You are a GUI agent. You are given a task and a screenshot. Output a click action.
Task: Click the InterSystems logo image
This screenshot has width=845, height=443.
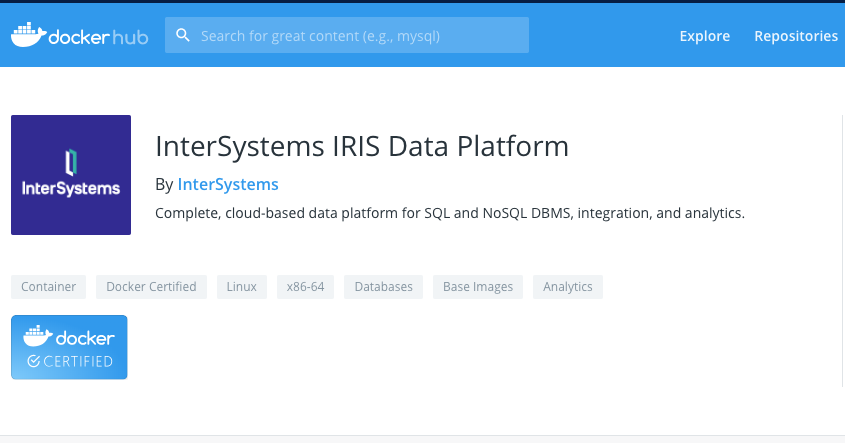tap(71, 175)
